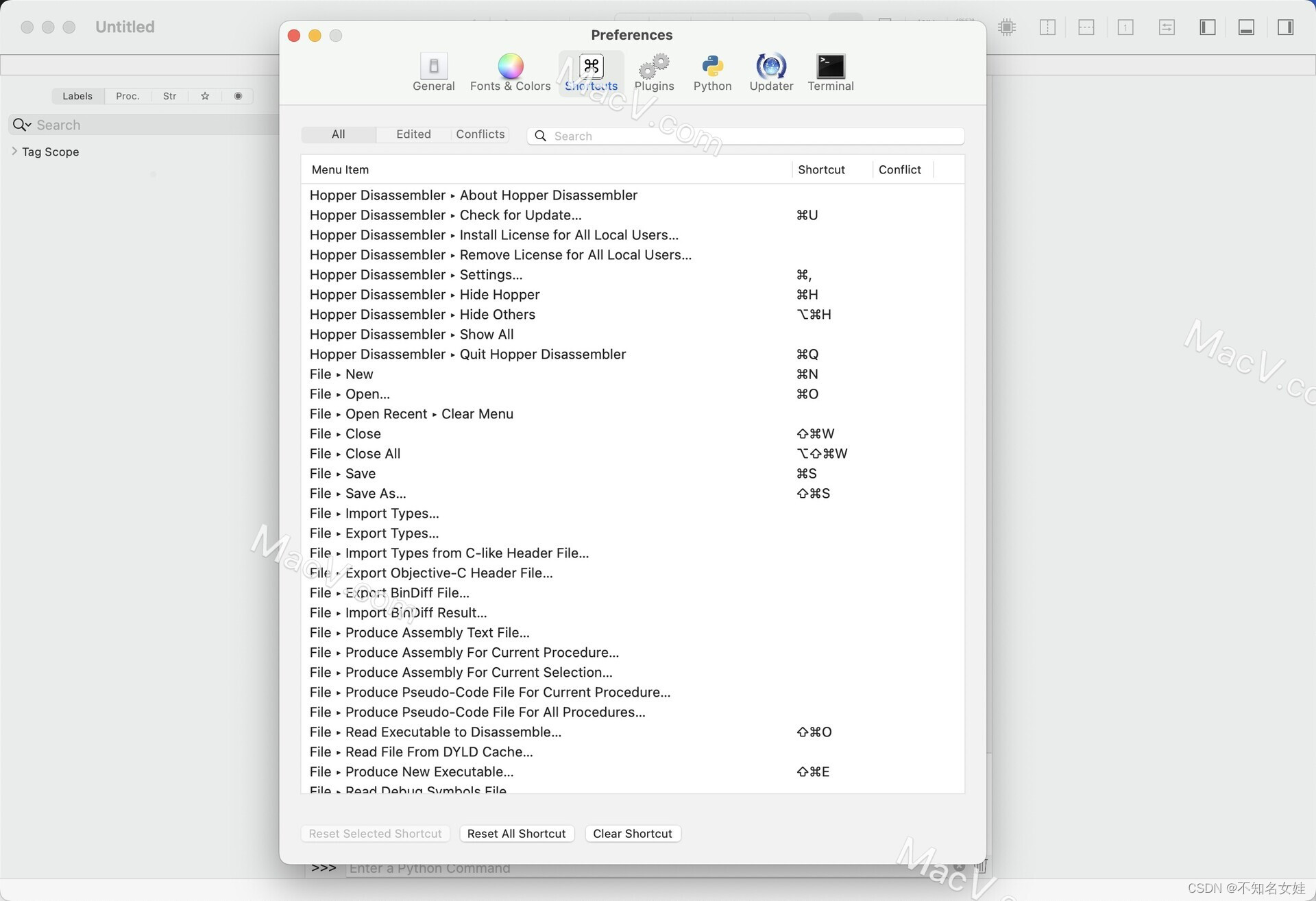This screenshot has height=901, width=1316.
Task: Select the 'File ▸ Save As…' row
Action: point(633,494)
